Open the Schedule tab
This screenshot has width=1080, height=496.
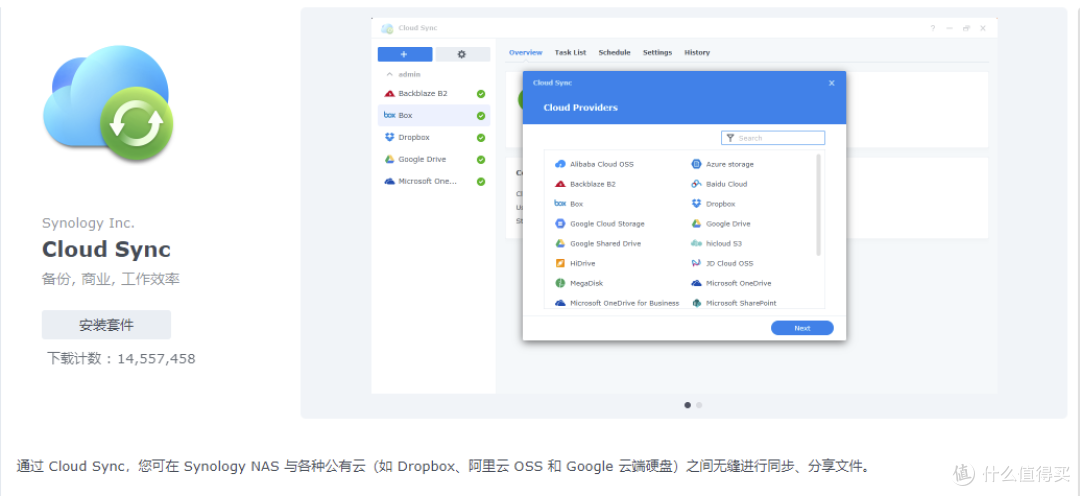coord(614,53)
